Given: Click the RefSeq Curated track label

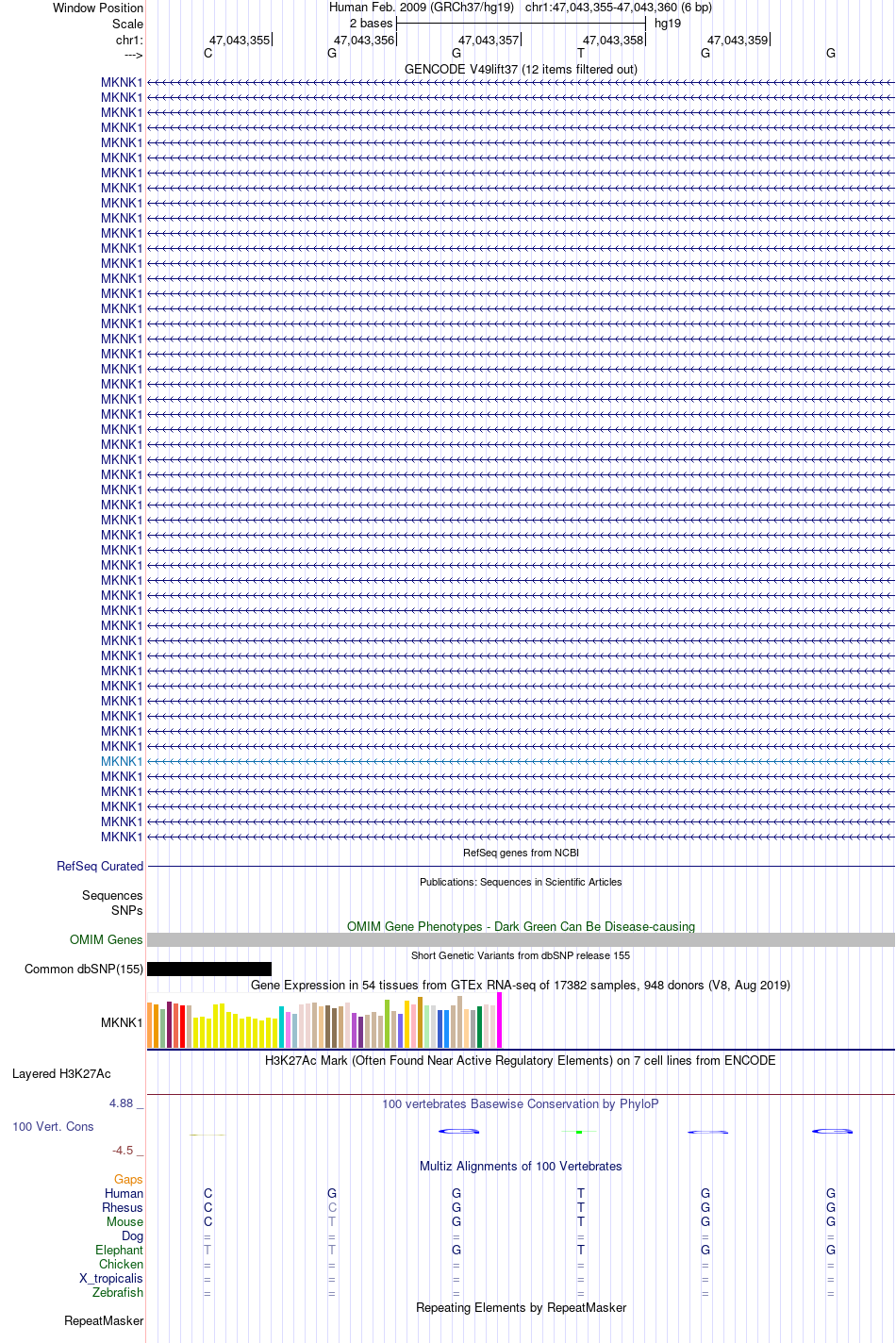Looking at the screenshot, I should 100,866.
